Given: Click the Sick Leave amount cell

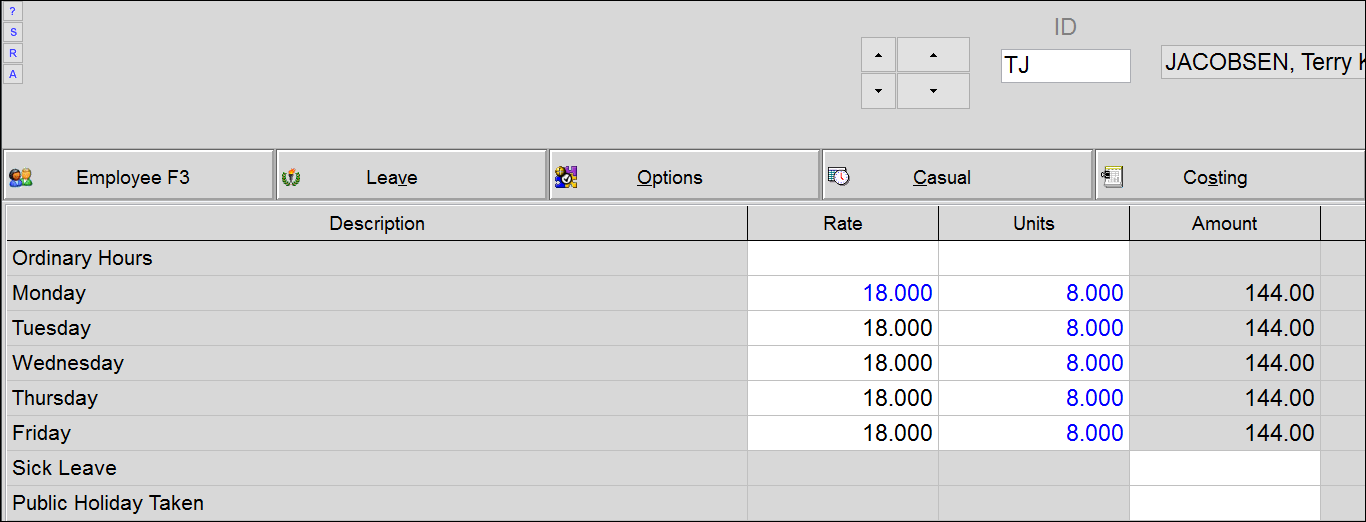Looking at the screenshot, I should (1225, 468).
